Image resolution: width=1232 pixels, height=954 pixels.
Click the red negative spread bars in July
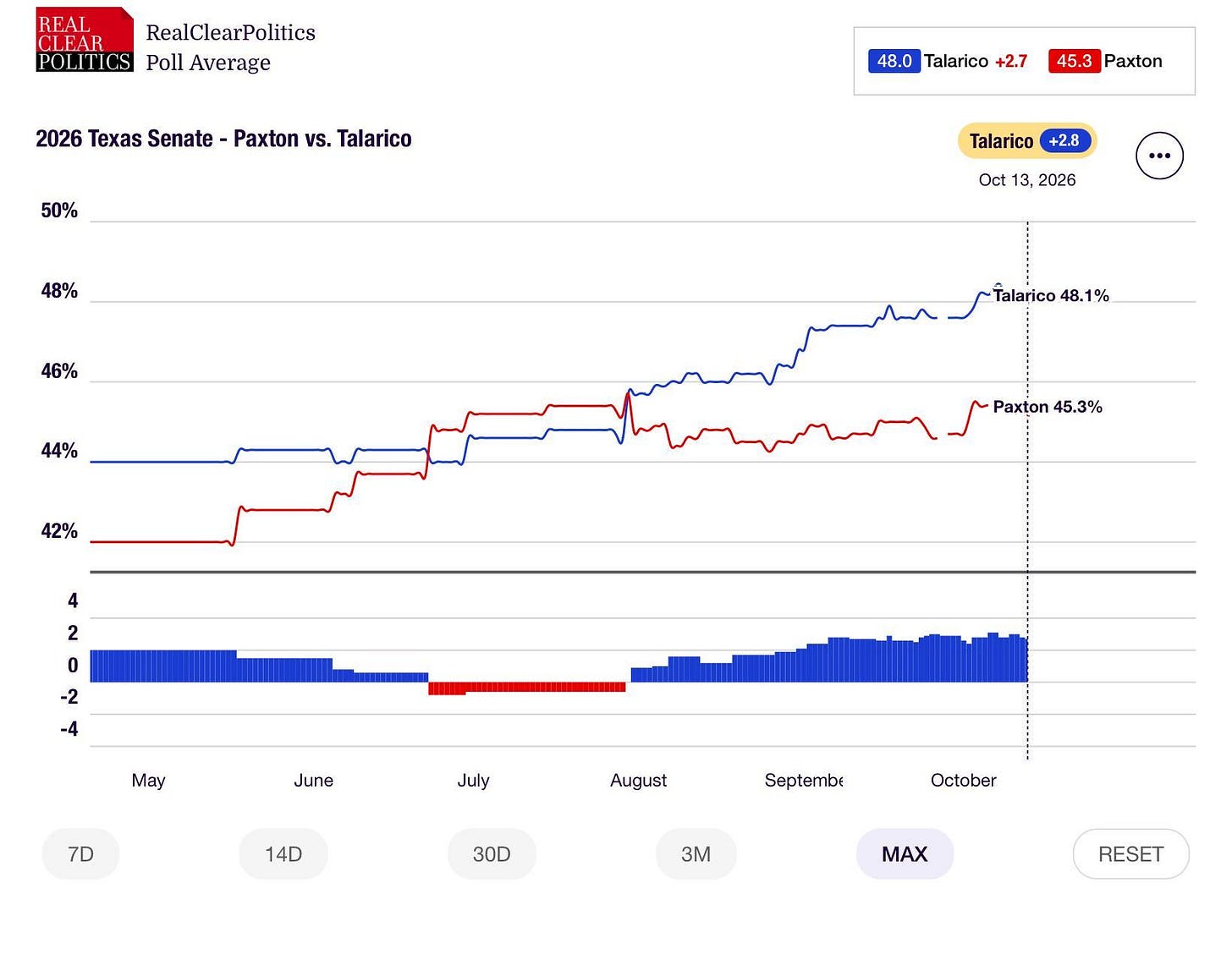(x=526, y=688)
